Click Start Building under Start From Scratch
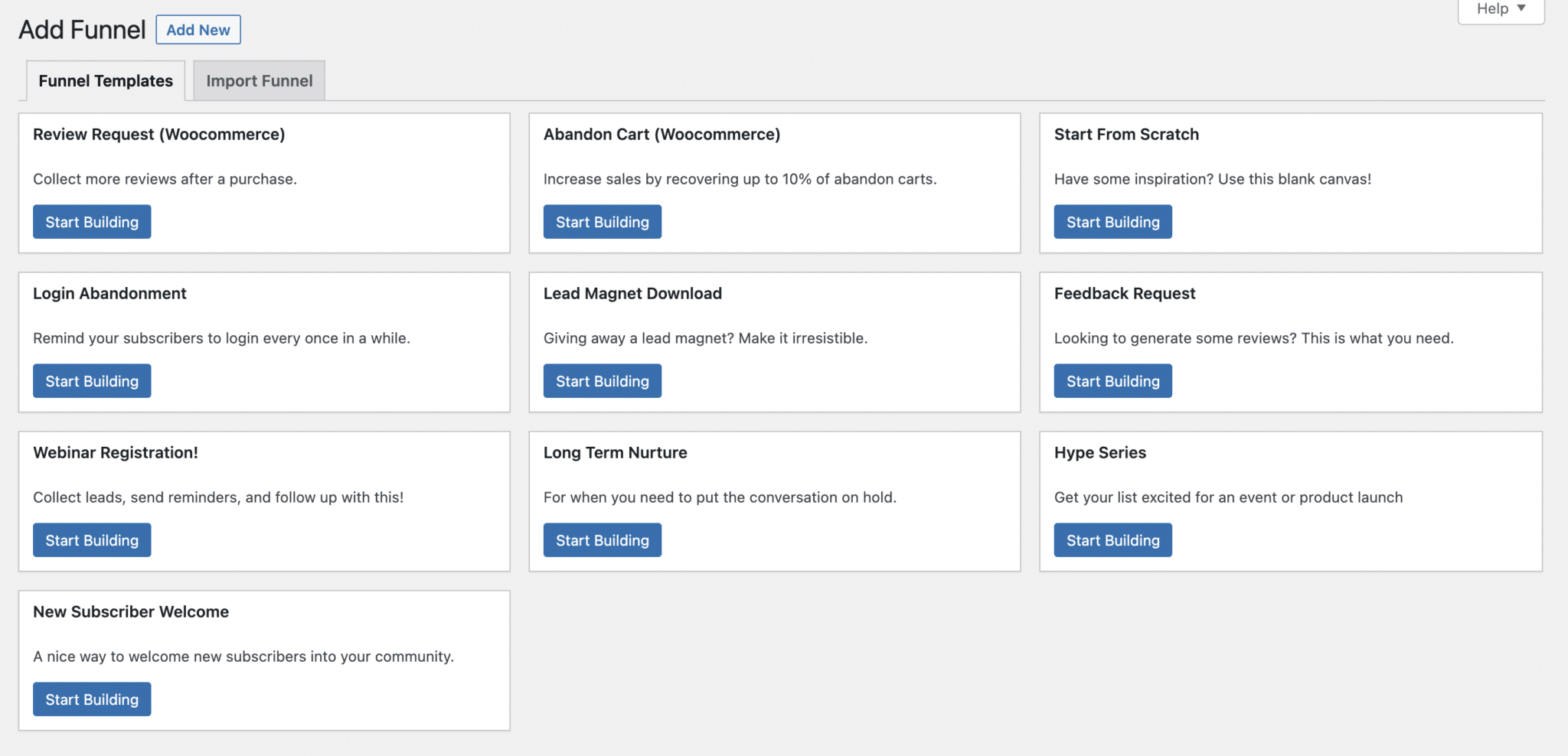 [x=1112, y=221]
